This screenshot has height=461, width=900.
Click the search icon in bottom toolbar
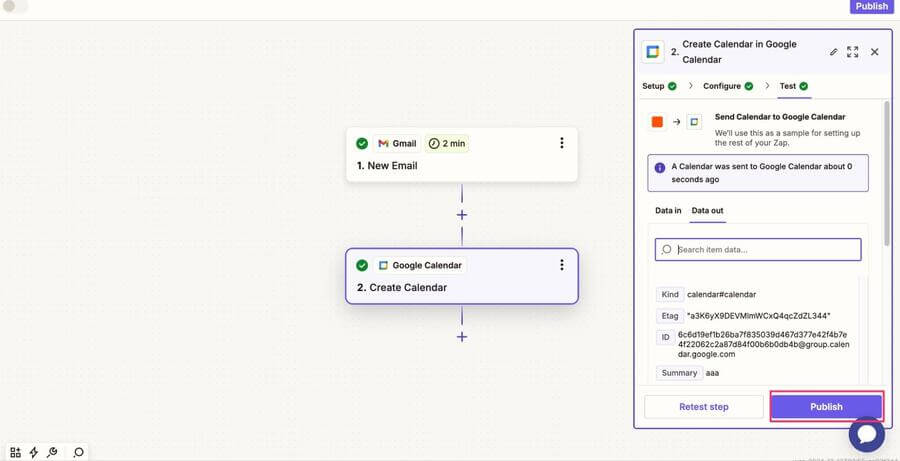coord(78,452)
